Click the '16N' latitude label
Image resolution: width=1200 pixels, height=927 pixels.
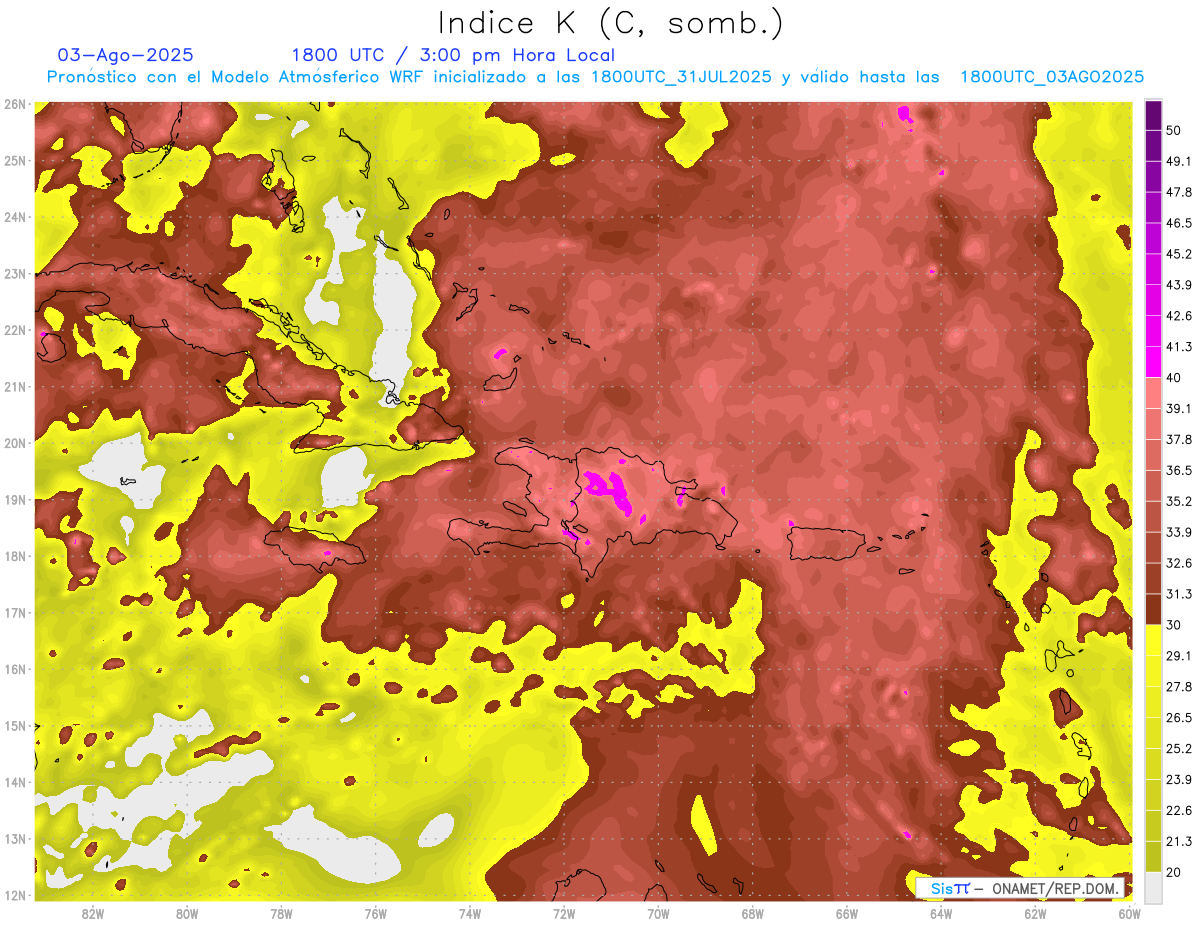click(14, 669)
